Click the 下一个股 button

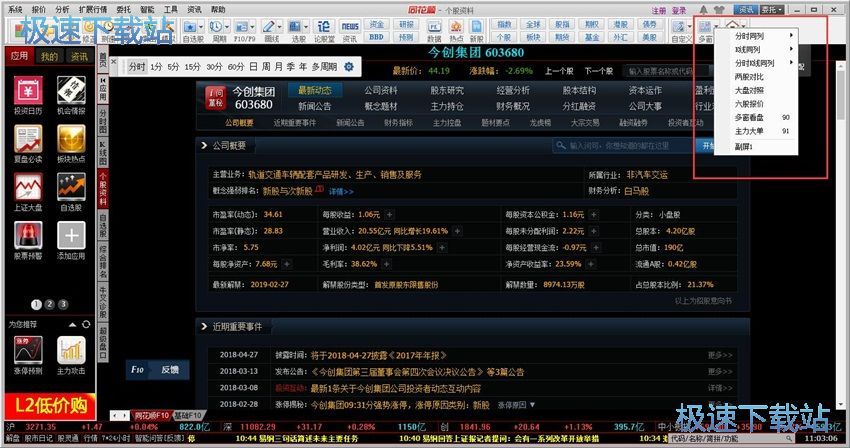598,71
